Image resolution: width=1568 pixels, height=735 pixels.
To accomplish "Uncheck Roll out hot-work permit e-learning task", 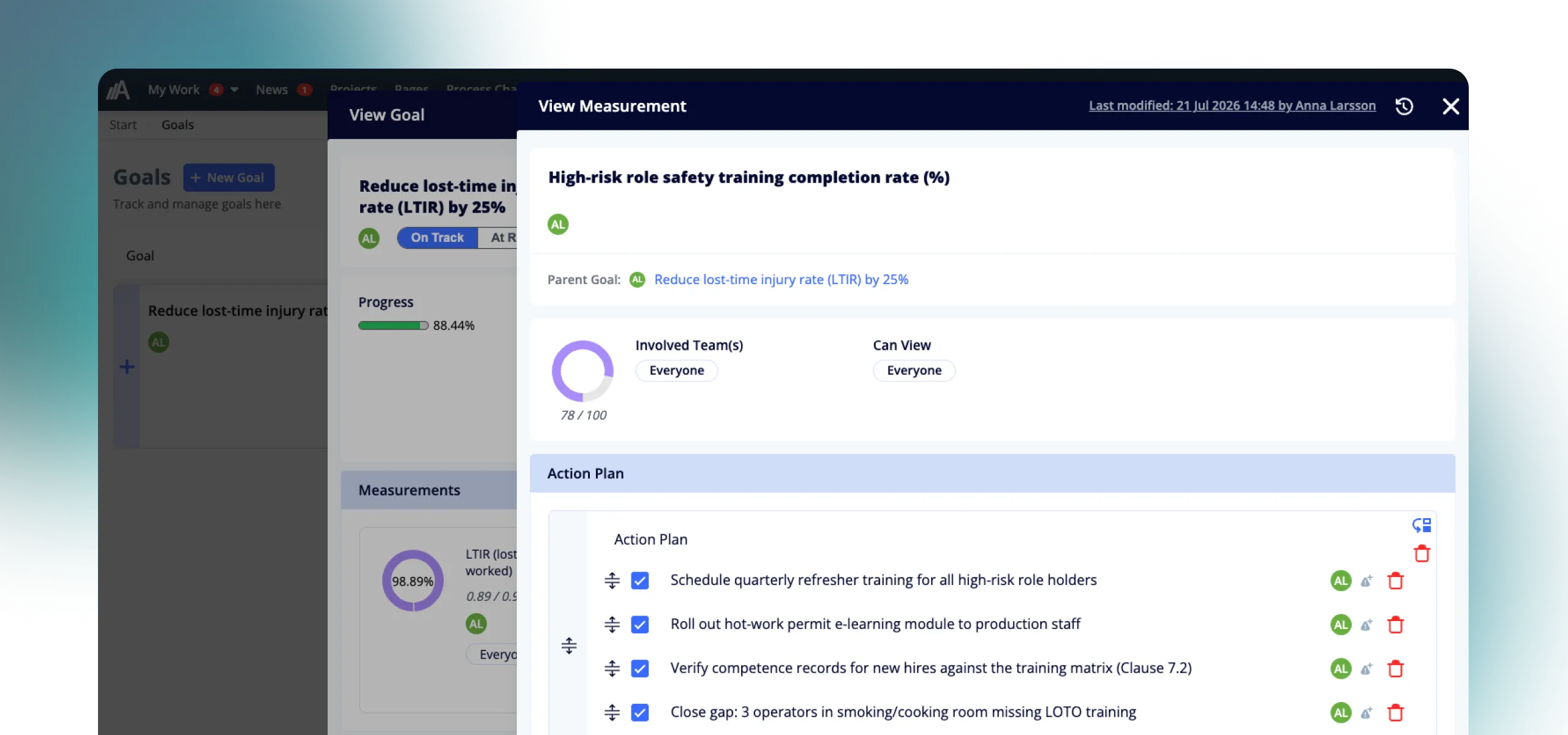I will 639,625.
